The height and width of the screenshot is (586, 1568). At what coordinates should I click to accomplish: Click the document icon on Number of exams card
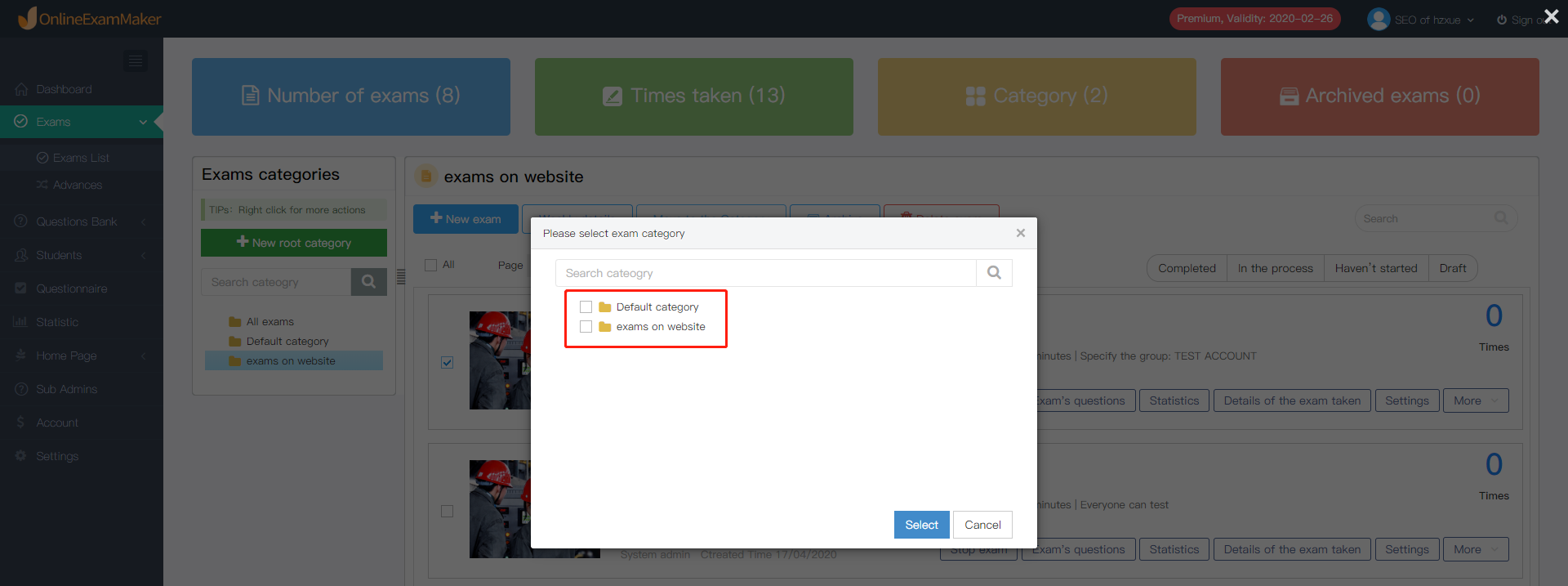[x=251, y=96]
